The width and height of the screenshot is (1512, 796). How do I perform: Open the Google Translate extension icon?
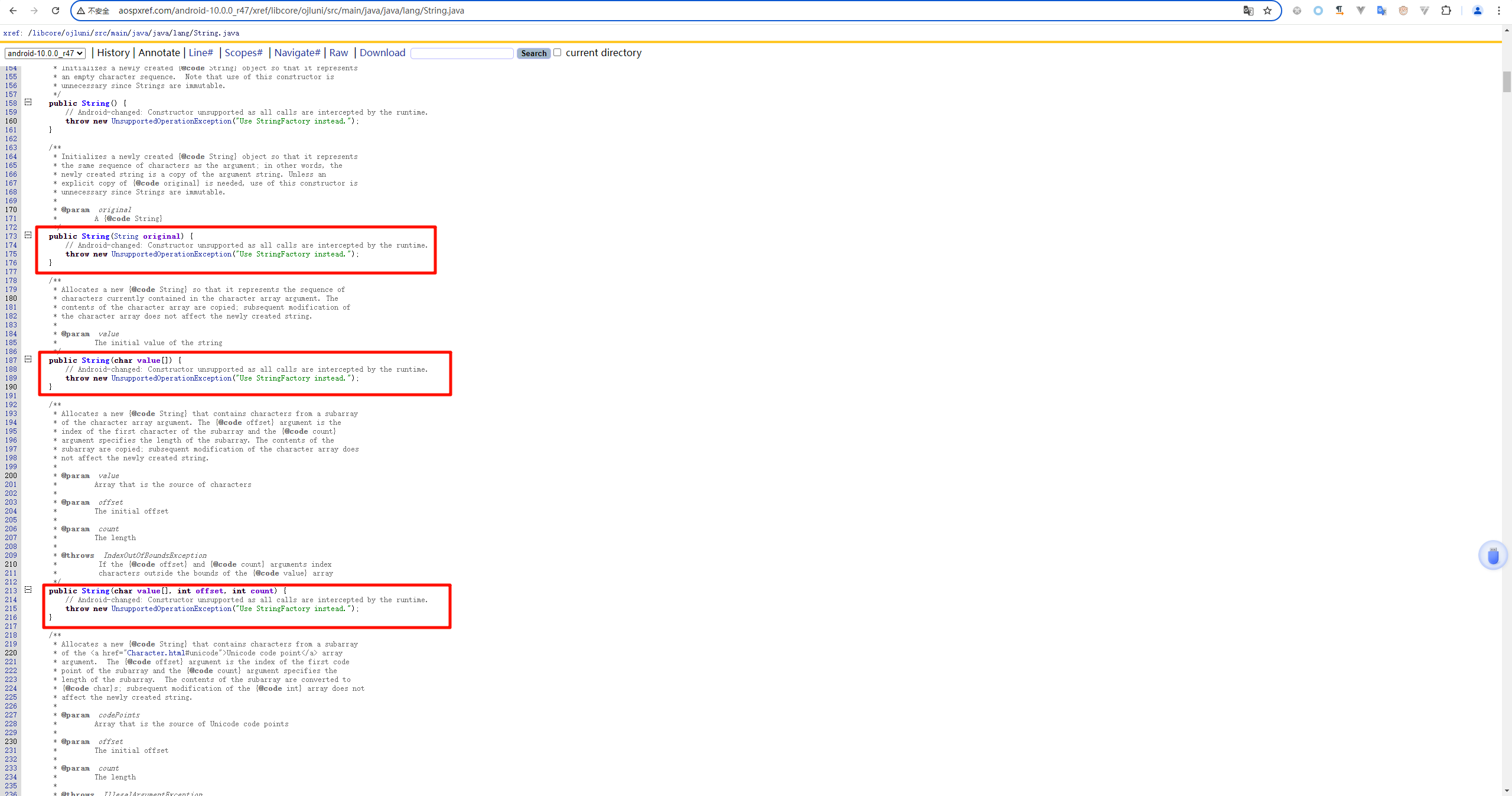[x=1381, y=11]
